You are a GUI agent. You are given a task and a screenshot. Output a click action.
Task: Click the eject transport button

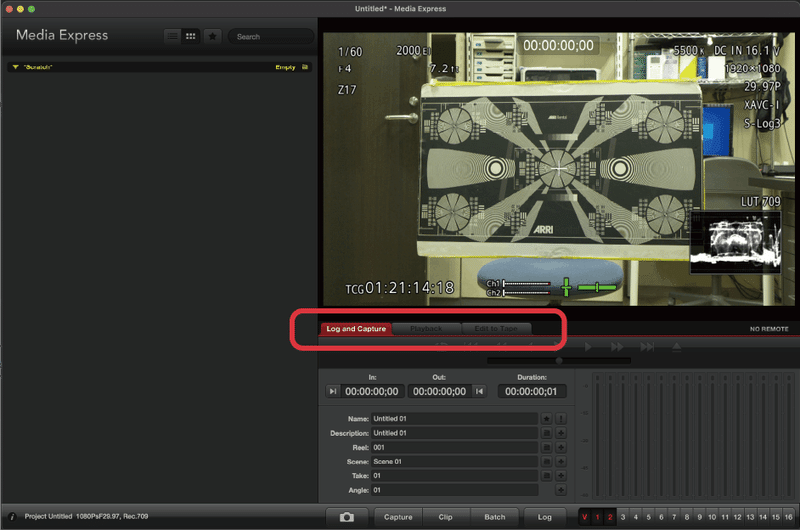[676, 347]
